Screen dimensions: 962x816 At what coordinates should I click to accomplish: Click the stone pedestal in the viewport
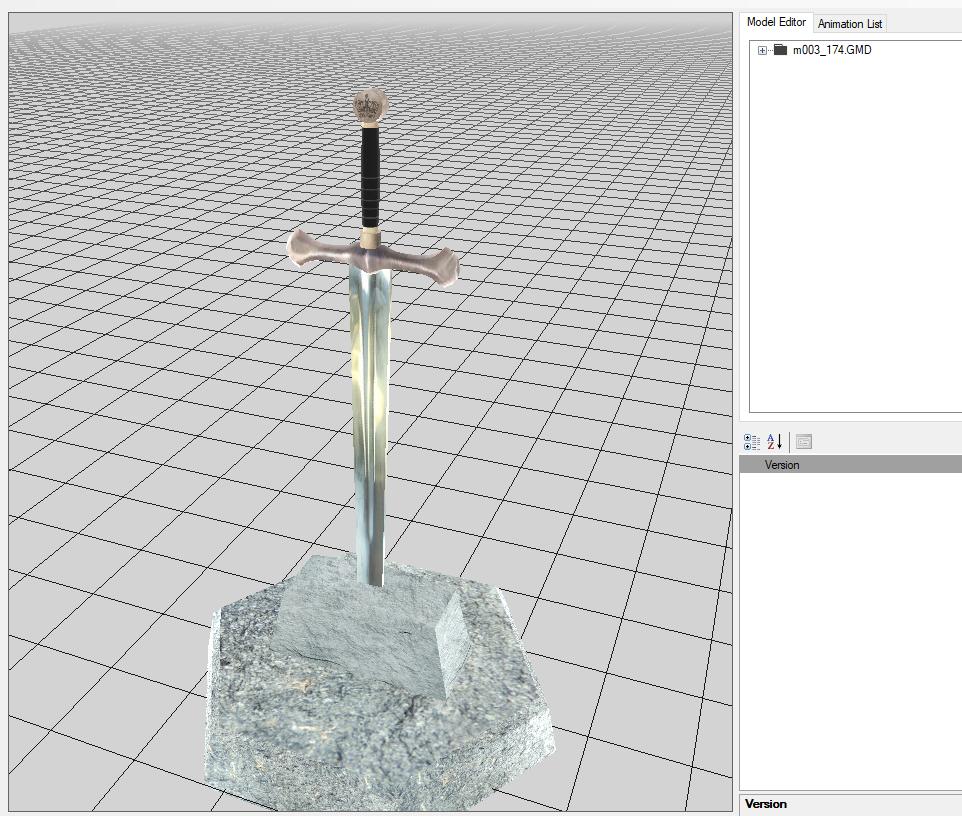click(379, 684)
